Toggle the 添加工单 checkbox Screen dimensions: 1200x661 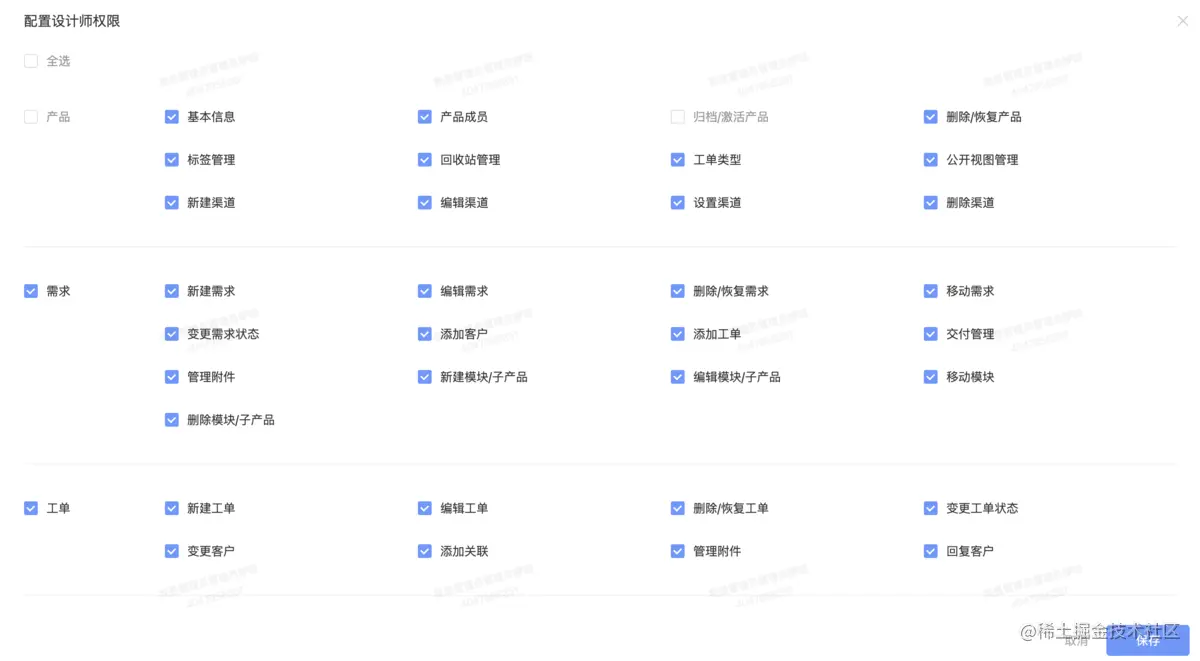(678, 334)
